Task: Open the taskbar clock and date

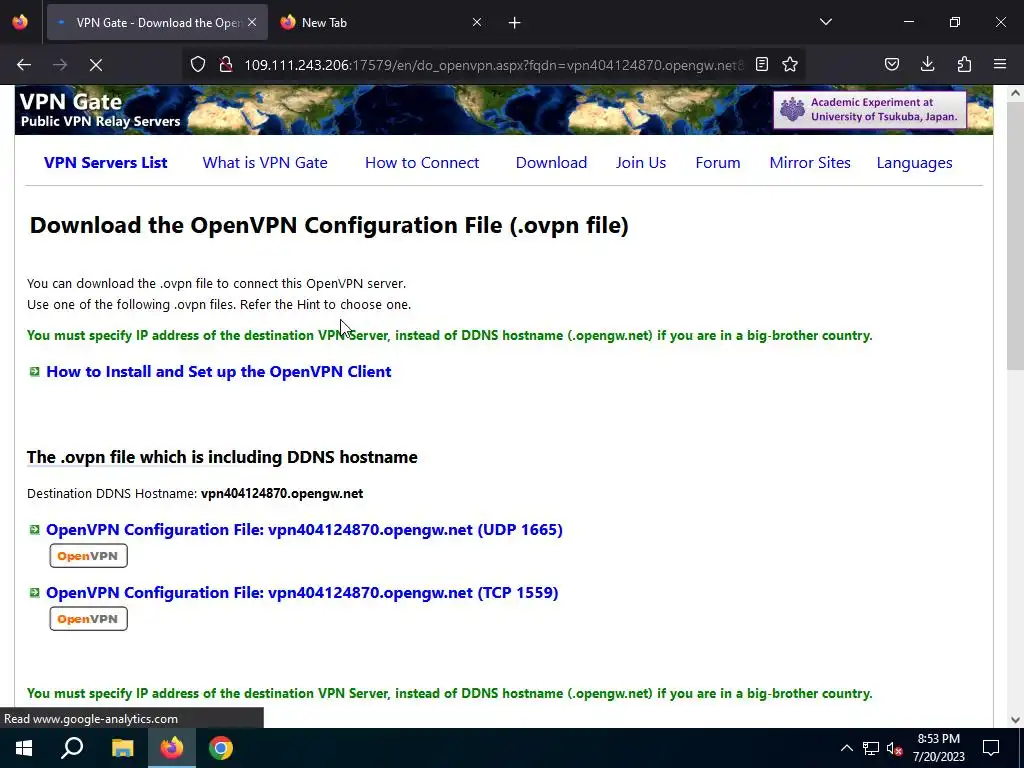Action: 938,748
